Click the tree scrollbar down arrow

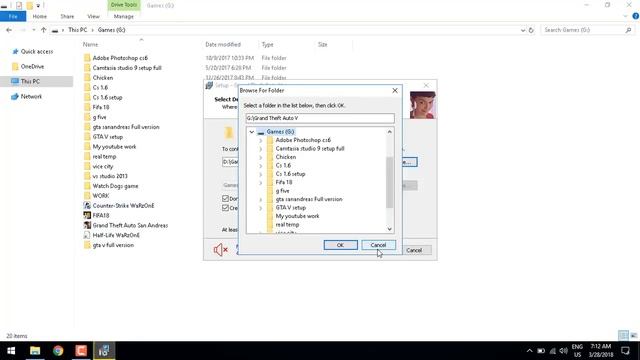(x=389, y=229)
